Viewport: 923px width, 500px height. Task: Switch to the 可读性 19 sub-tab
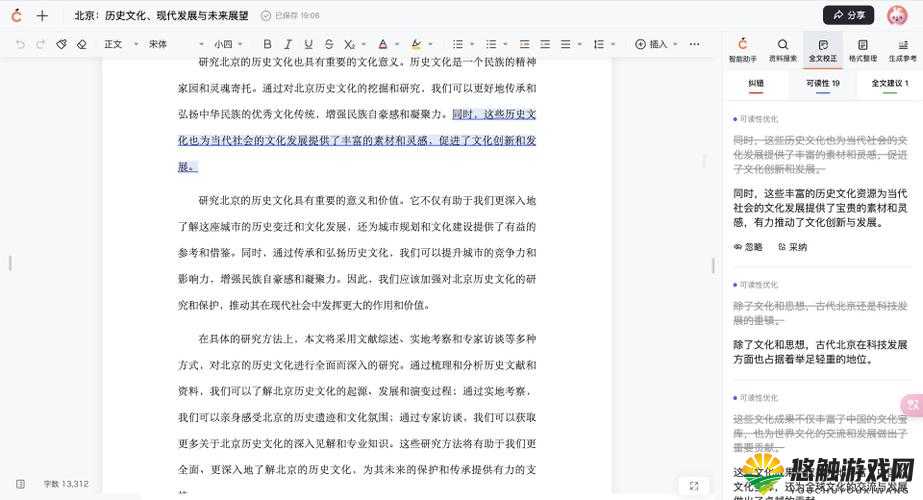tap(823, 84)
